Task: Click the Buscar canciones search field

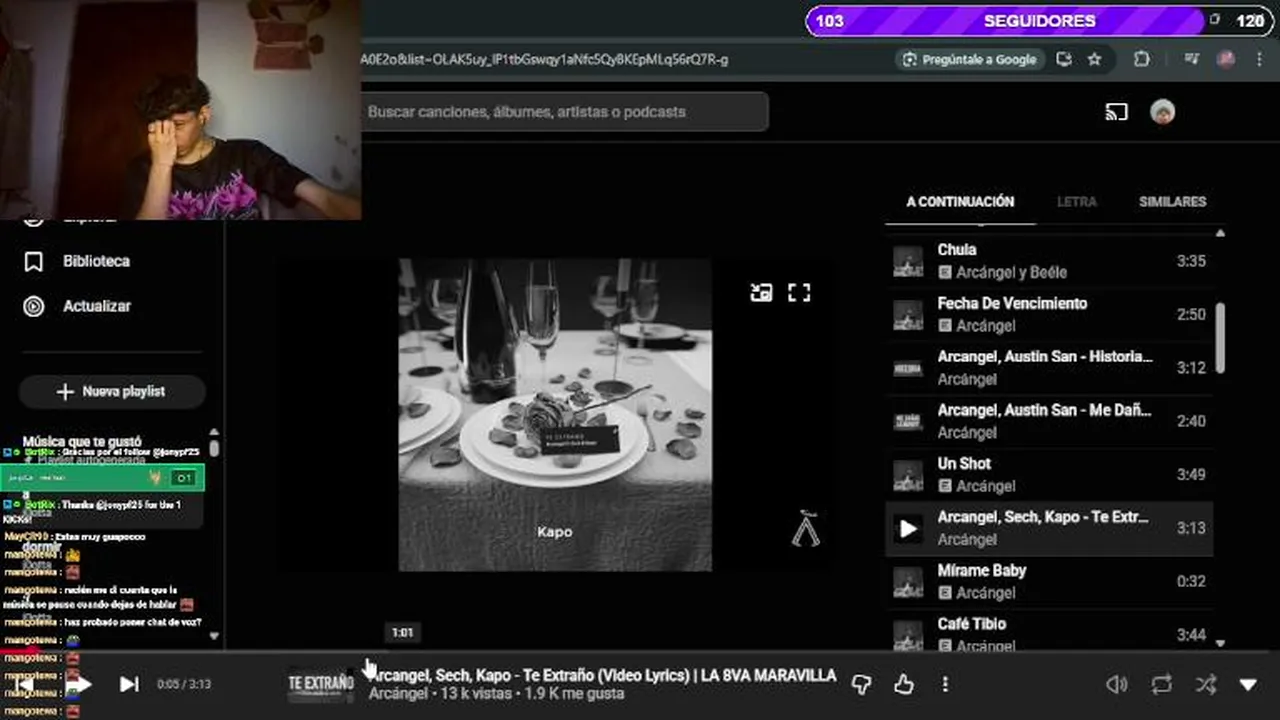Action: click(x=565, y=112)
